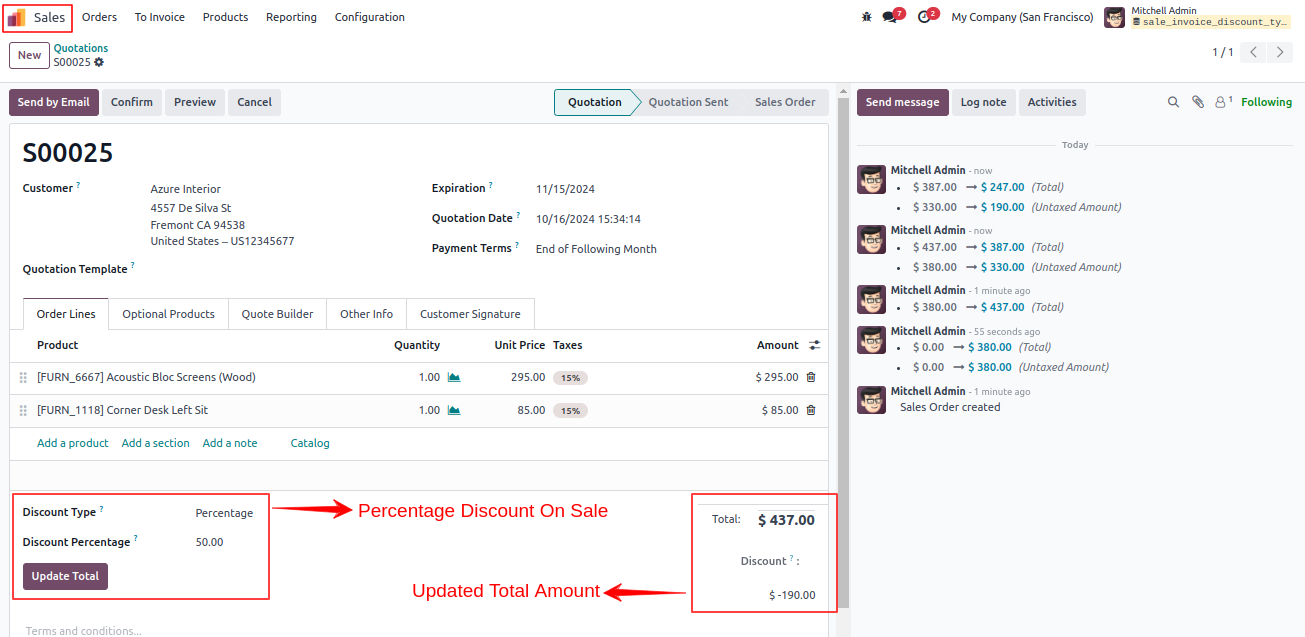This screenshot has width=1305, height=637.
Task: Attach files via paperclip icon
Action: (x=1198, y=102)
